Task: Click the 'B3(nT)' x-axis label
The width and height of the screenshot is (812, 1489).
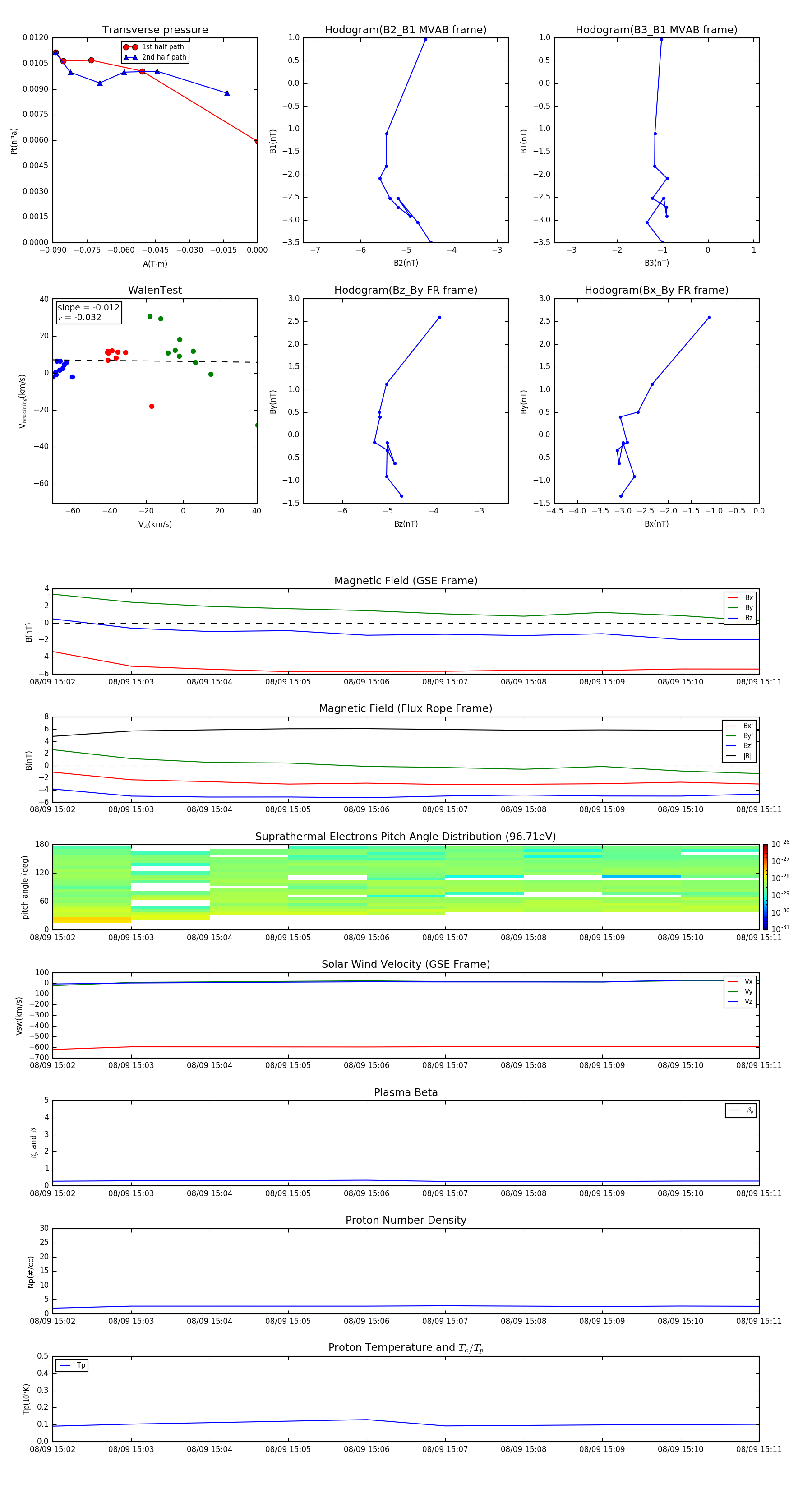Action: click(656, 263)
